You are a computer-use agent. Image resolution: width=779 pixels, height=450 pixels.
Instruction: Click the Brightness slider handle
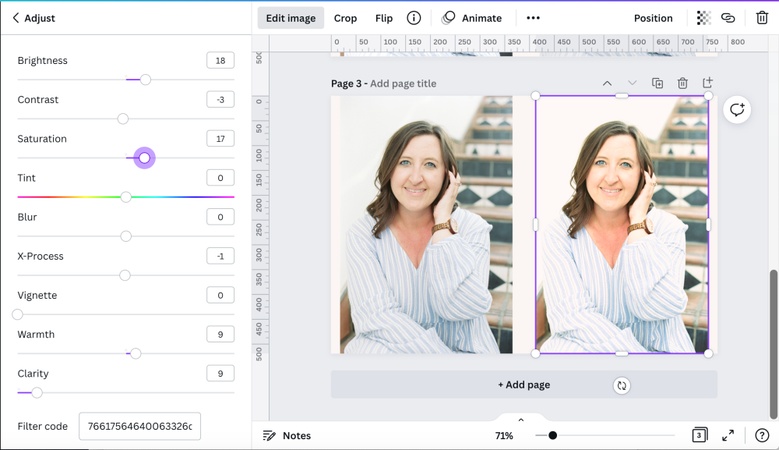pos(145,79)
